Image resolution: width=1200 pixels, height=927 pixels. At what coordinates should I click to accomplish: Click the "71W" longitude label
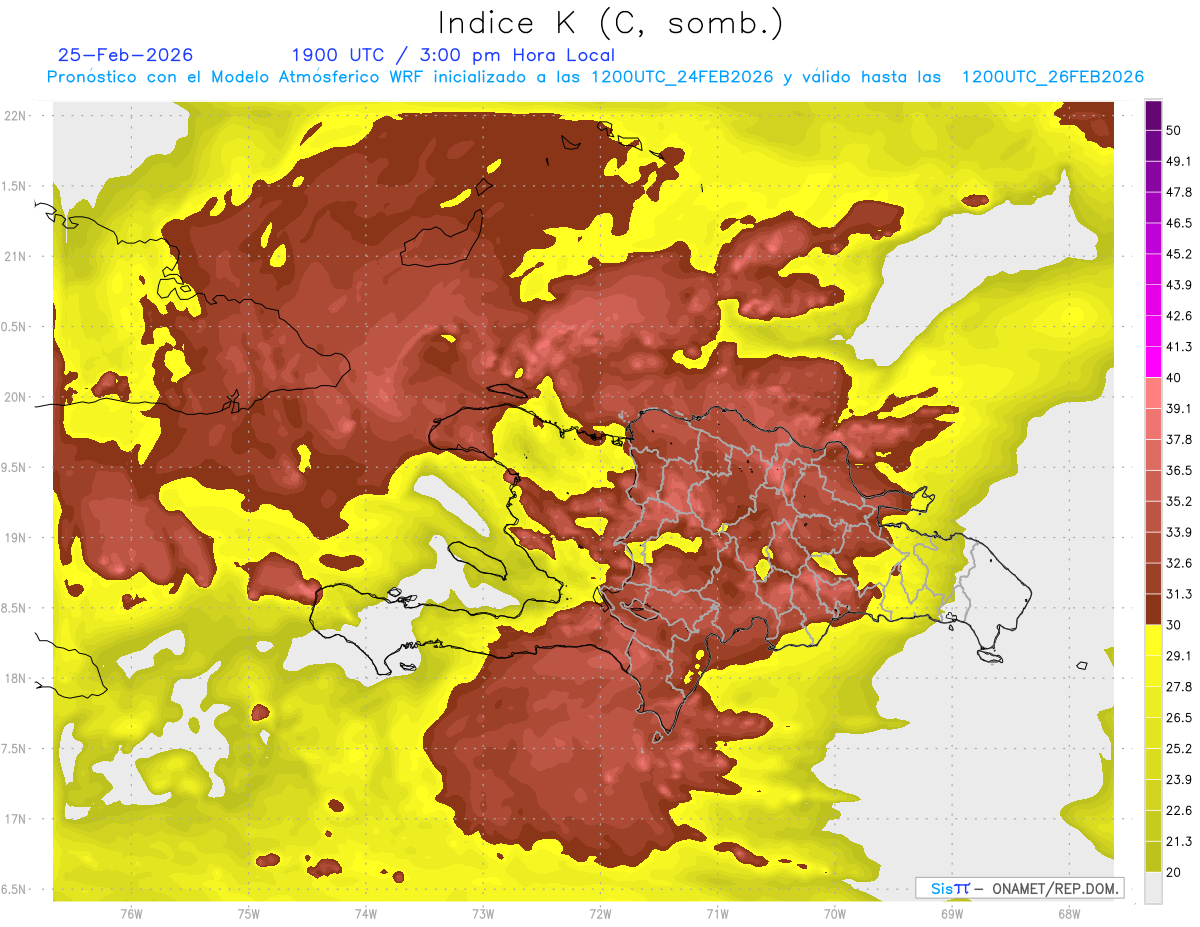click(717, 913)
